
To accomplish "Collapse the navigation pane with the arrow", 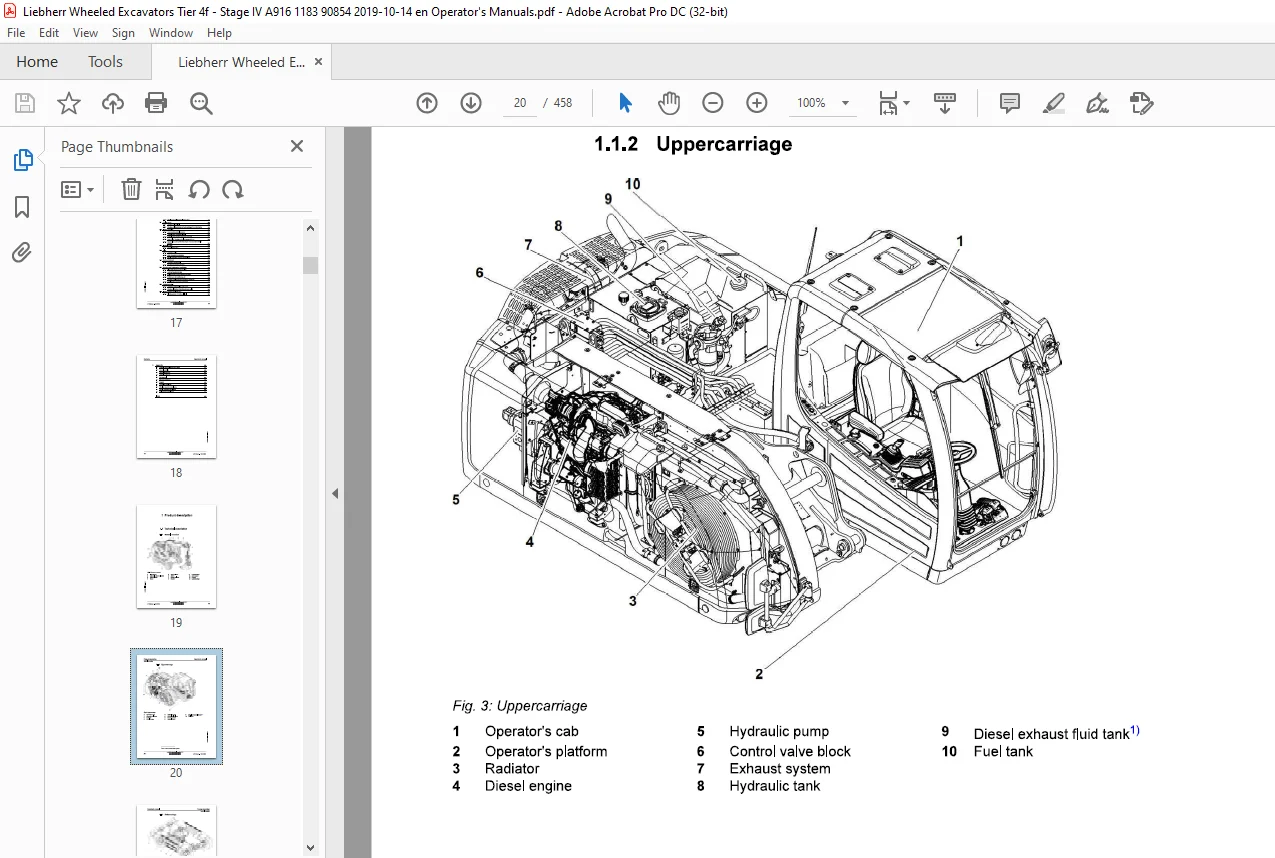I will [x=335, y=493].
